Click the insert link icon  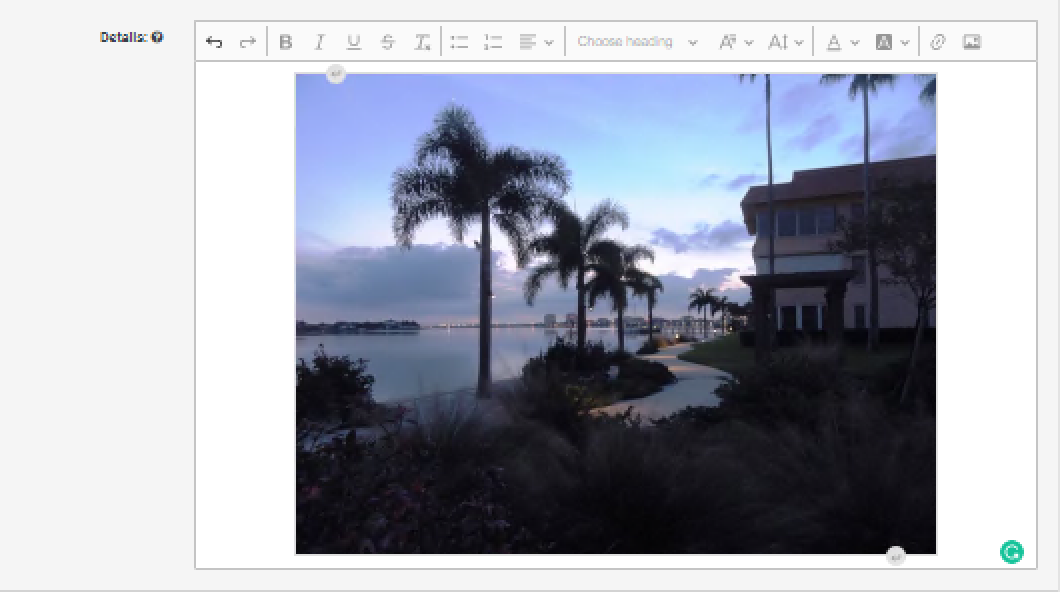click(x=938, y=42)
